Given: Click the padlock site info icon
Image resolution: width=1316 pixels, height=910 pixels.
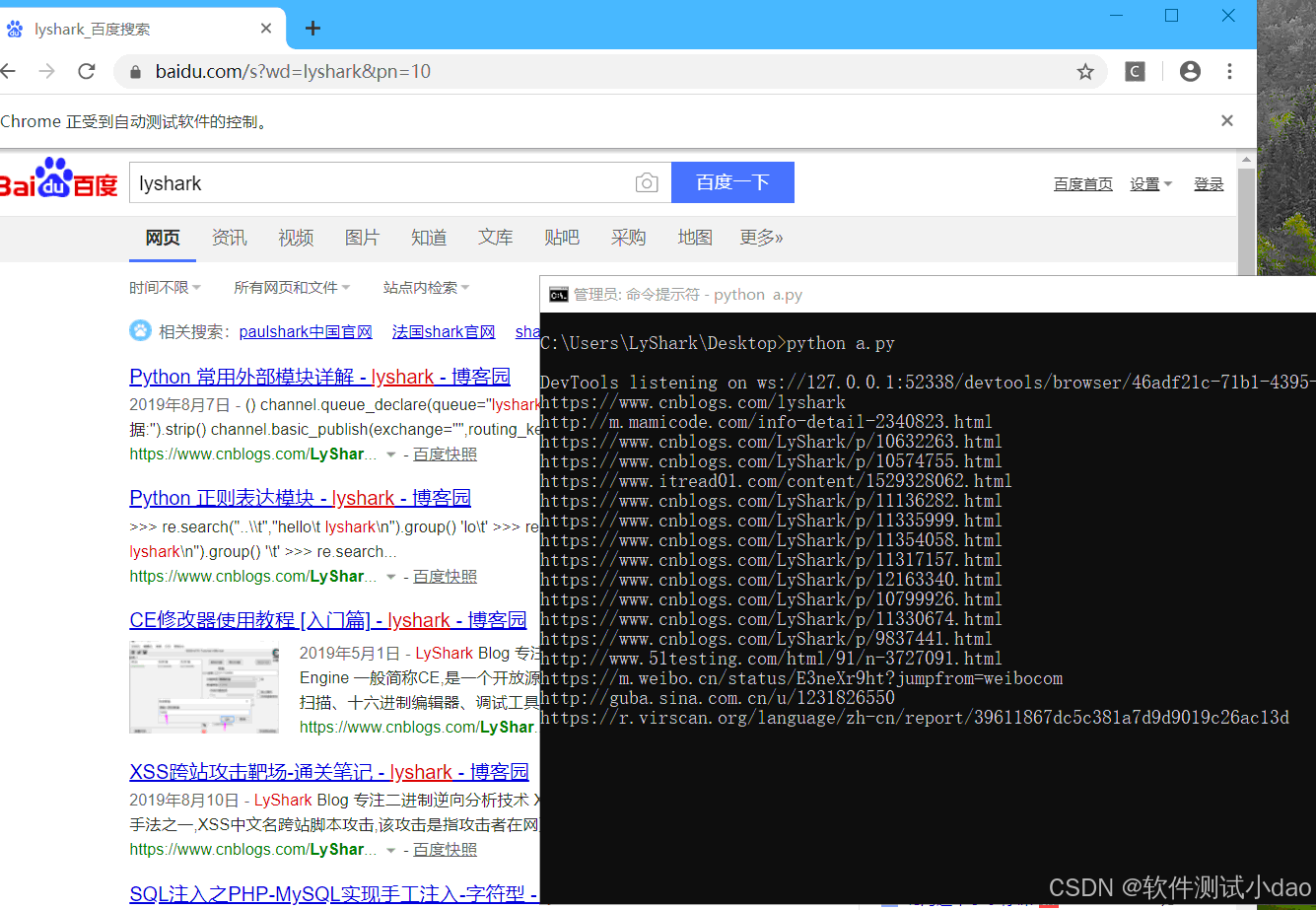Looking at the screenshot, I should pos(135,71).
